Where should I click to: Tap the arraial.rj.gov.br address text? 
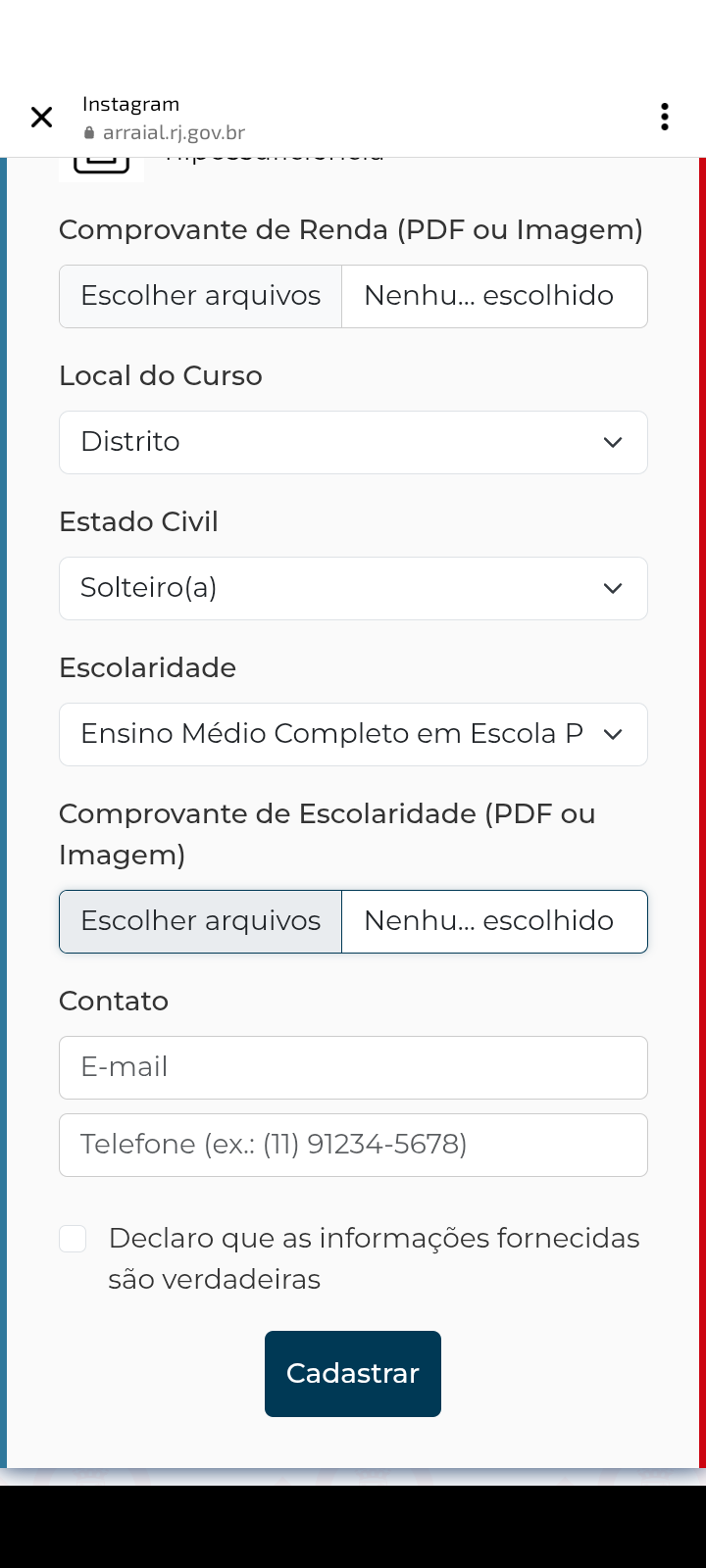pyautogui.click(x=174, y=133)
